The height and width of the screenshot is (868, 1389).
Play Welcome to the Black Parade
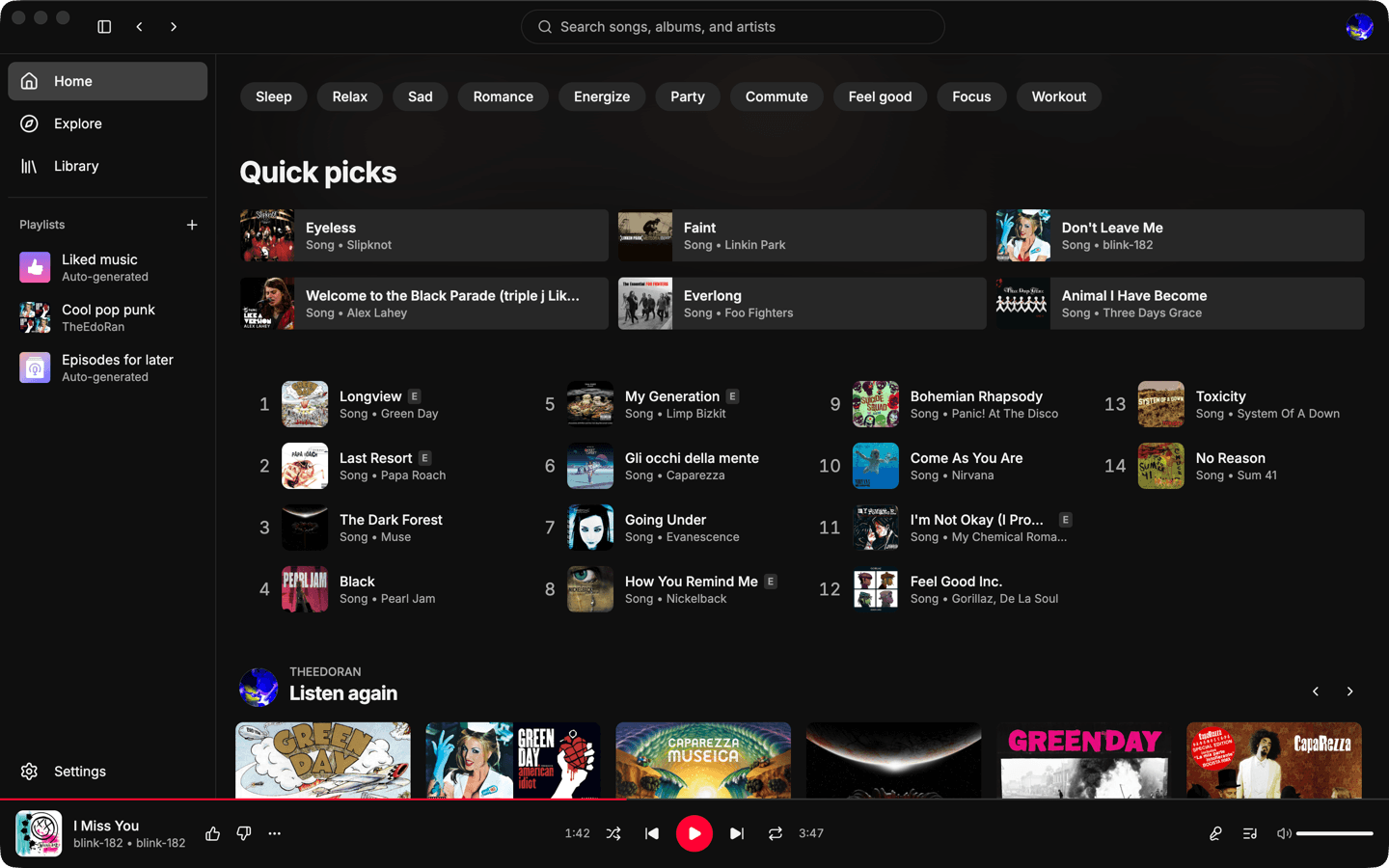point(424,304)
